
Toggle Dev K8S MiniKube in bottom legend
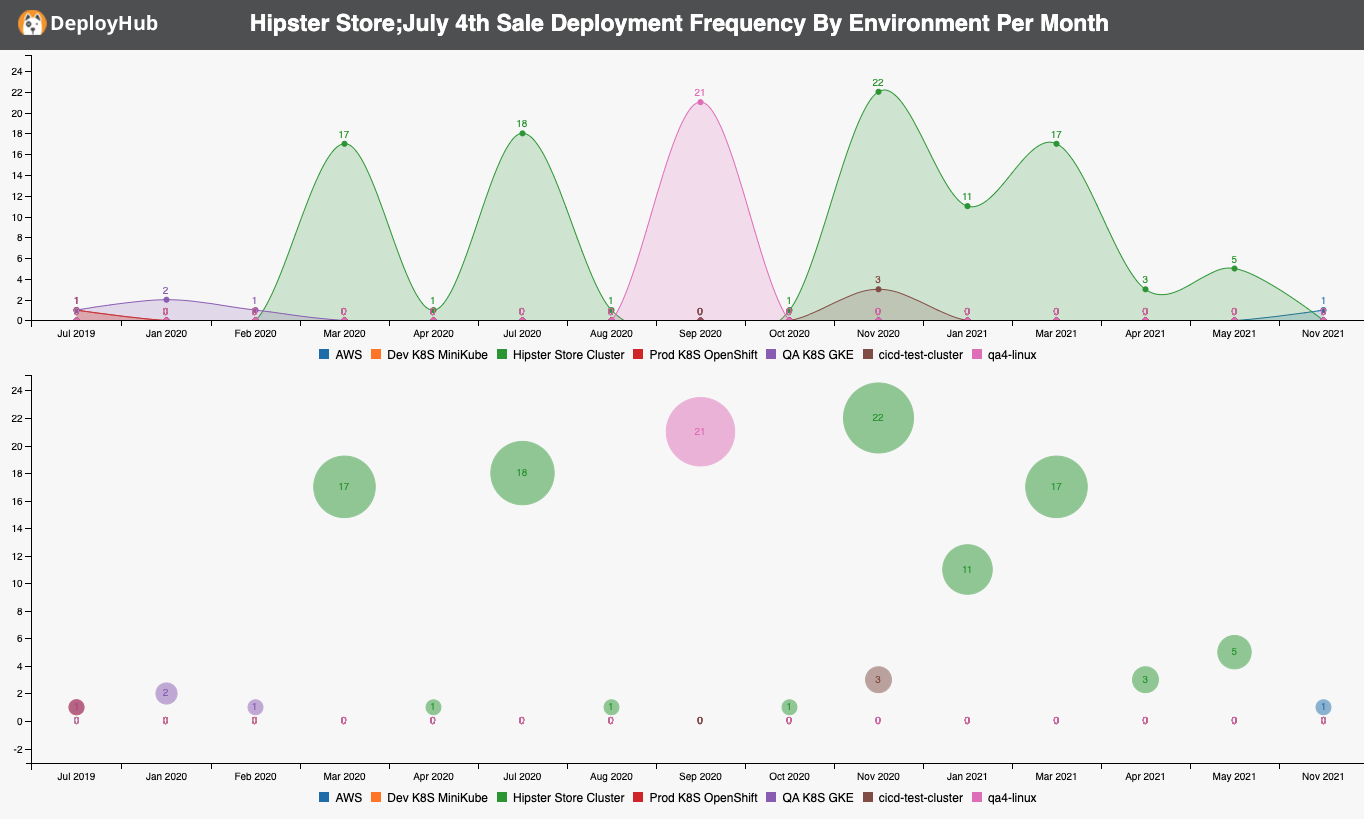pos(428,798)
